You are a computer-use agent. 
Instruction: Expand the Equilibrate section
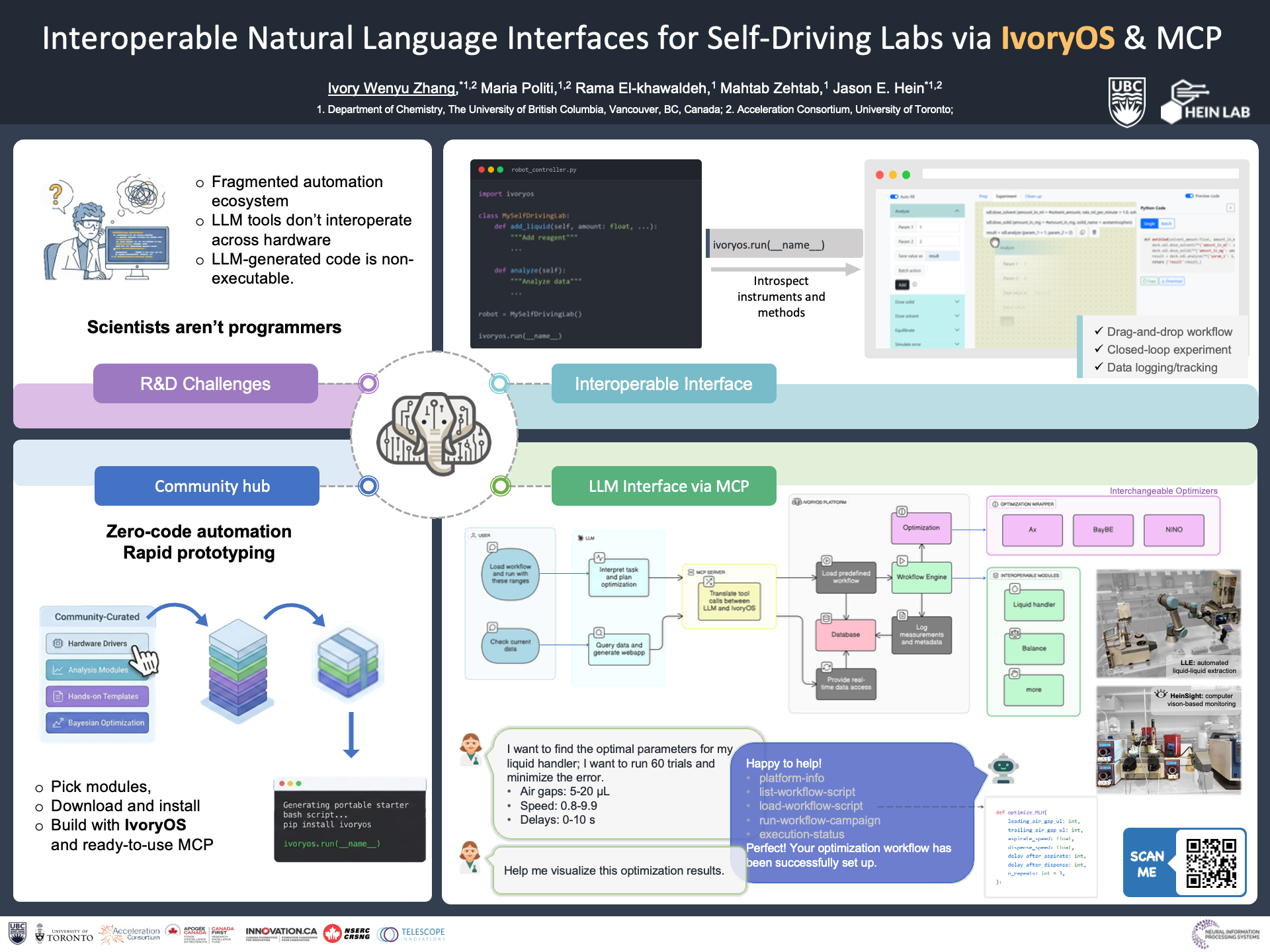[957, 330]
